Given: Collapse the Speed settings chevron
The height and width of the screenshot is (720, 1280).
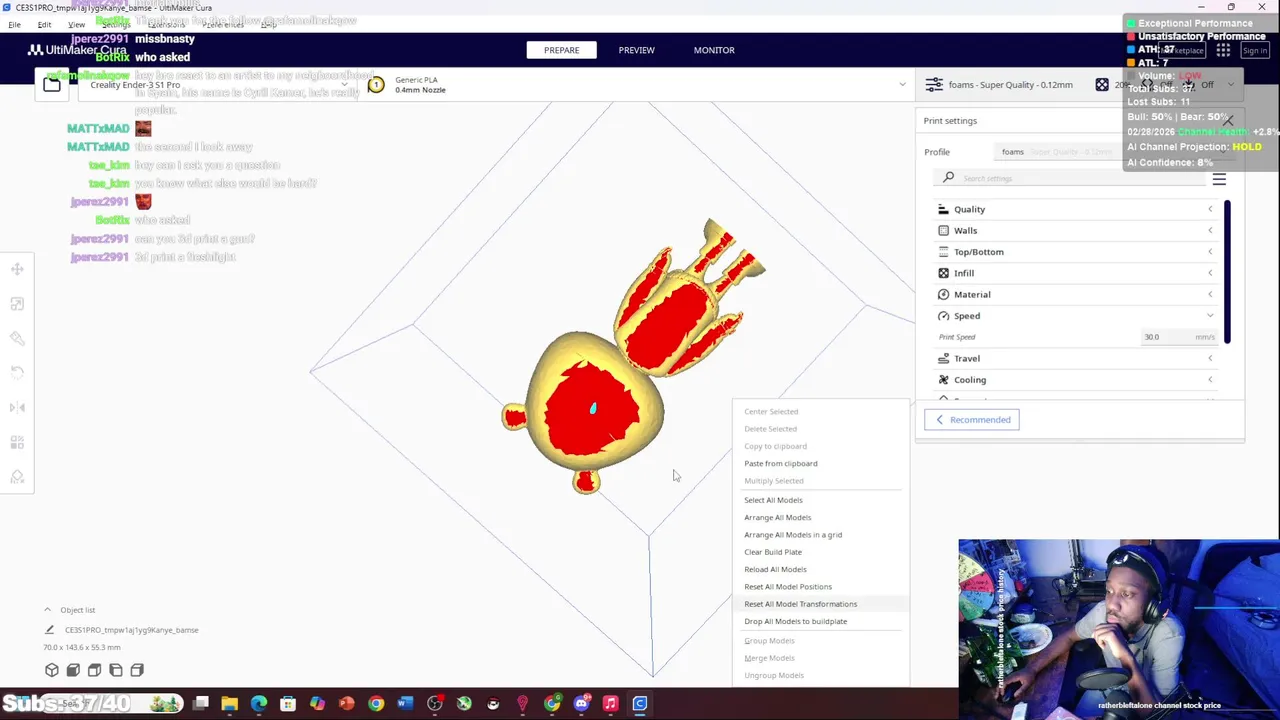Looking at the screenshot, I should 1210,316.
